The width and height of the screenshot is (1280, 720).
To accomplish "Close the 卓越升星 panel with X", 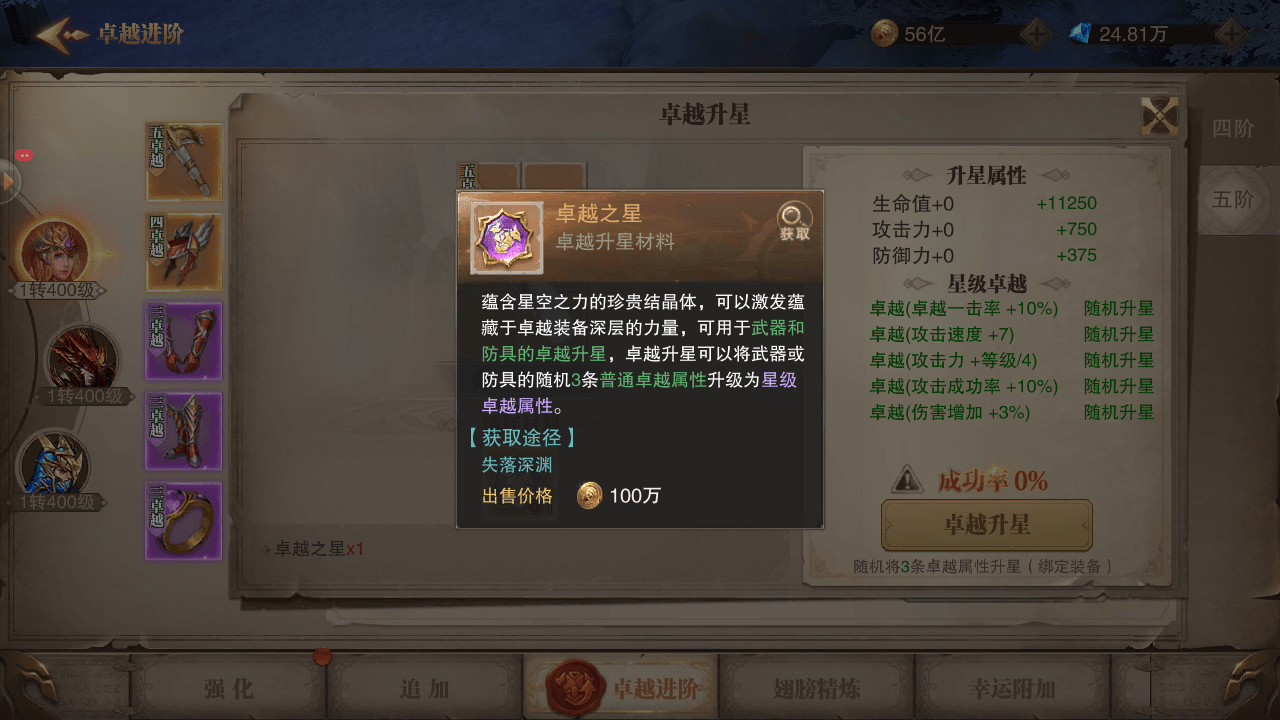I will click(1159, 116).
